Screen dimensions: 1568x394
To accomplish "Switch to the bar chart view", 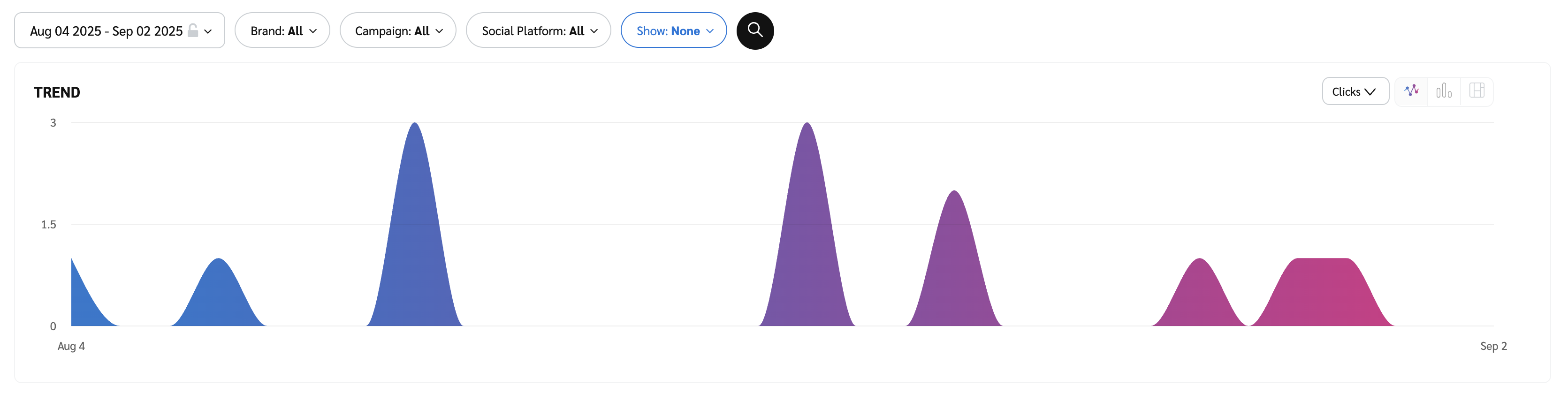I will [x=1444, y=91].
